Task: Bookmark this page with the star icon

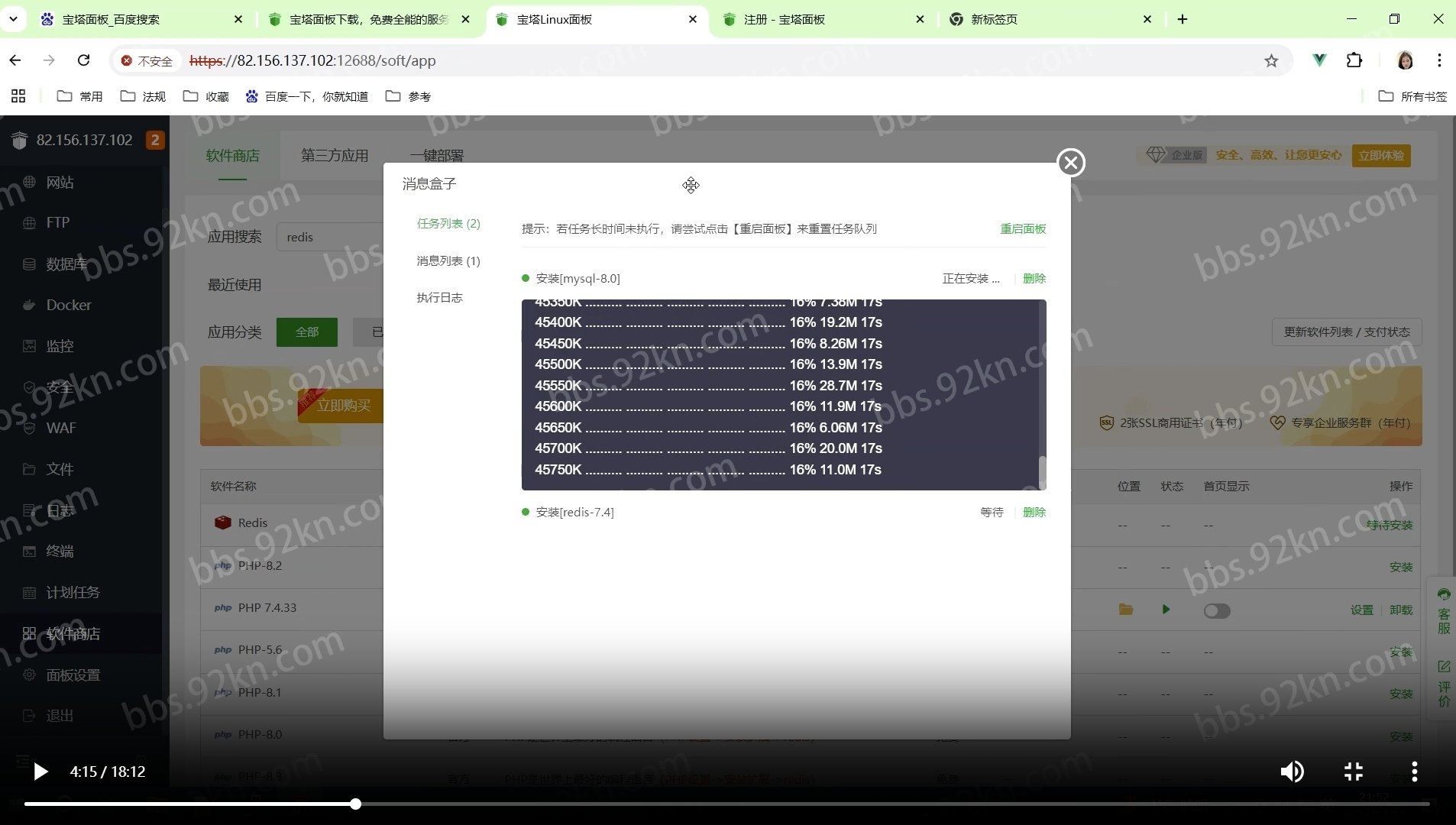Action: pyautogui.click(x=1271, y=60)
